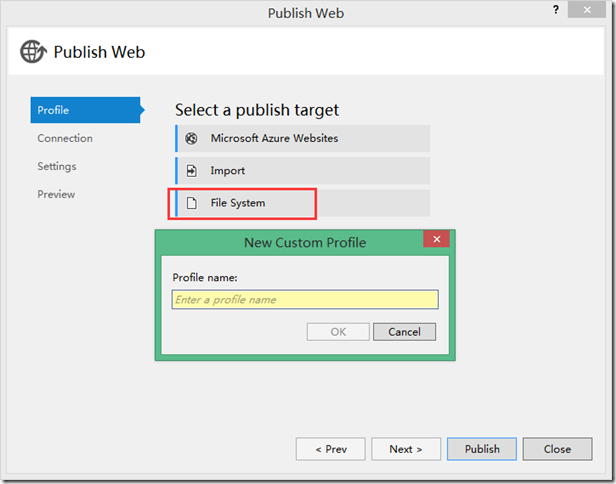Image resolution: width=616 pixels, height=484 pixels.
Task: Open help with the question mark button
Action: point(556,9)
